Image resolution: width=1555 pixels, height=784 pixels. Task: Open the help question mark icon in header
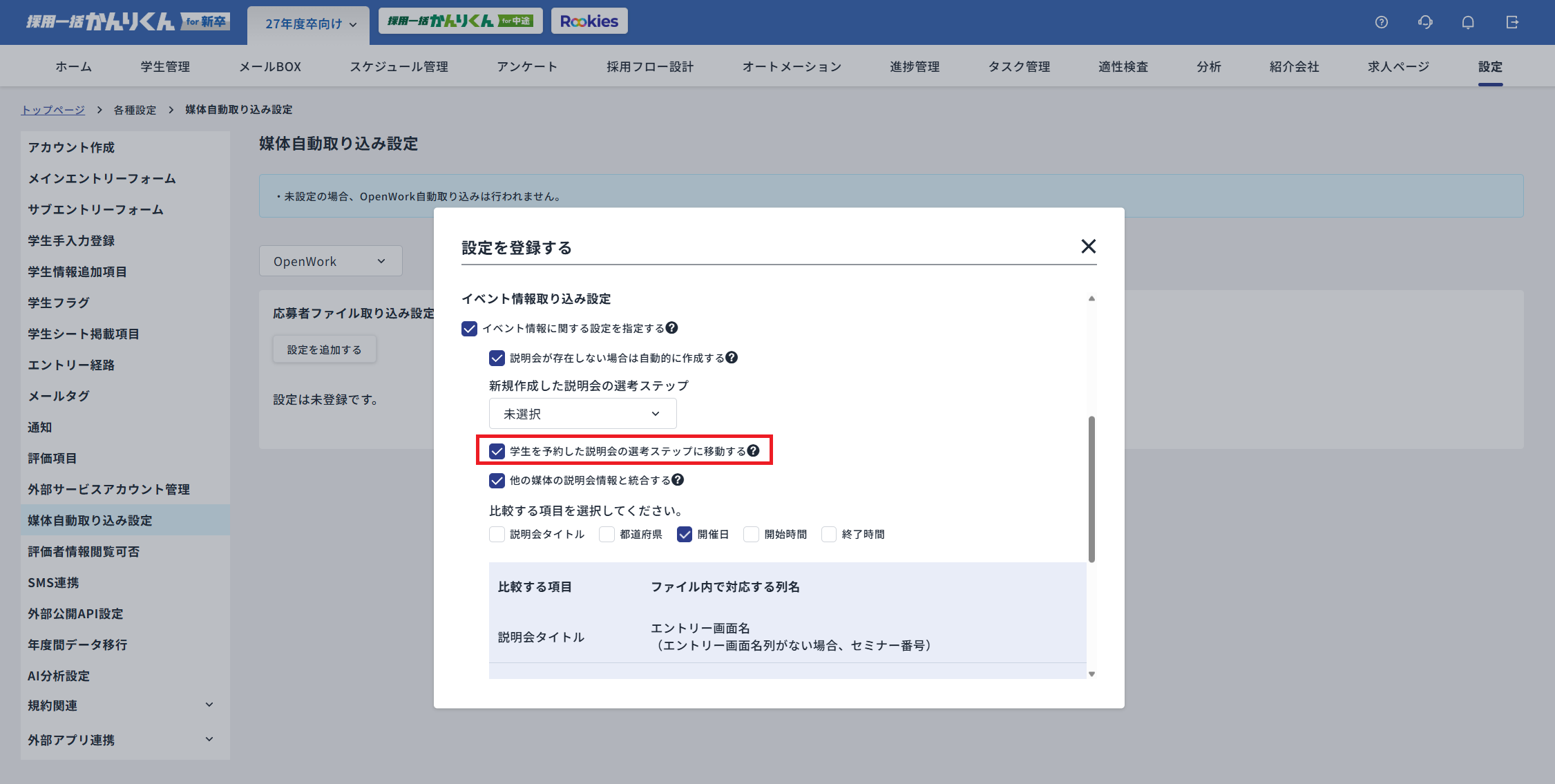click(1382, 22)
